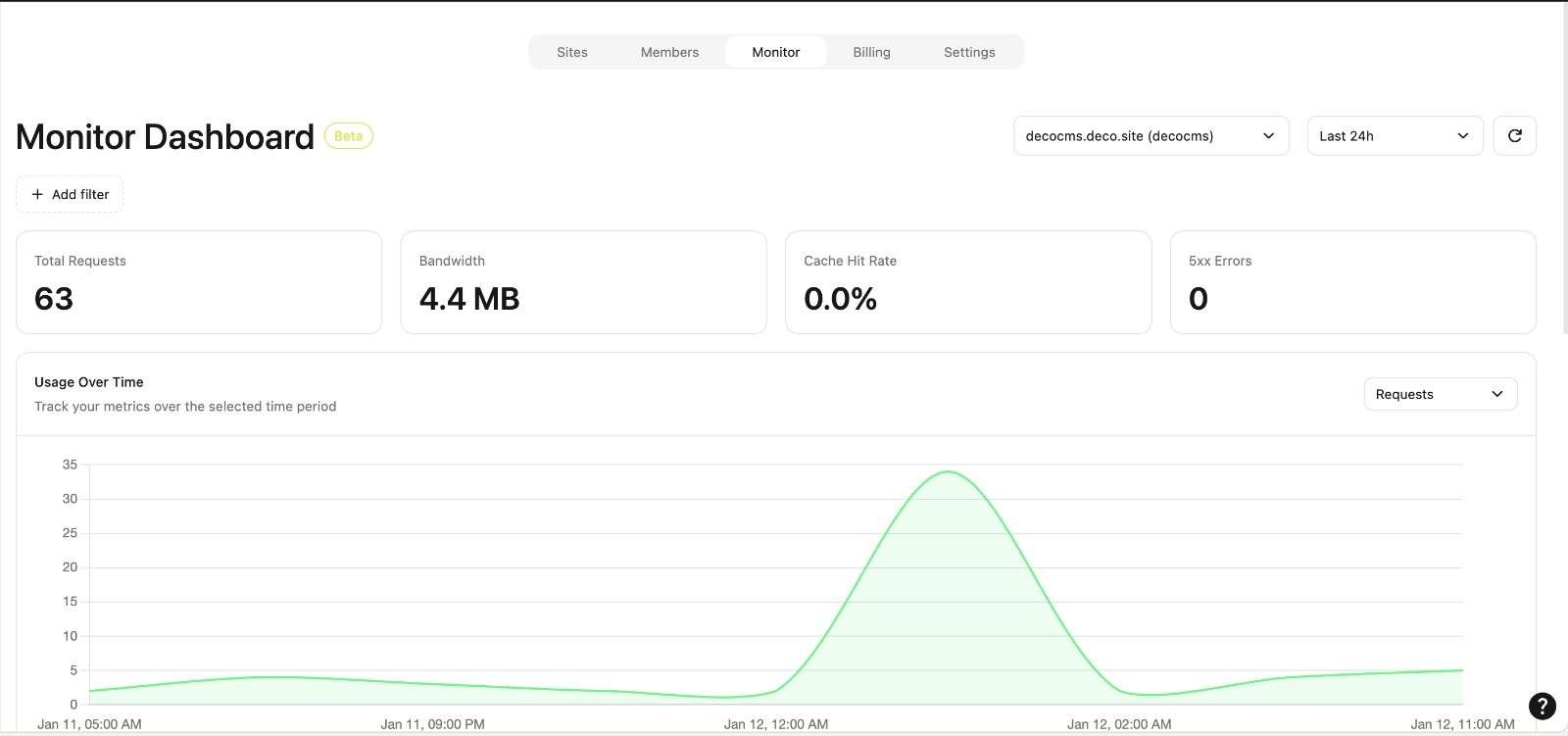
Task: Switch to the Members tab
Action: click(669, 52)
